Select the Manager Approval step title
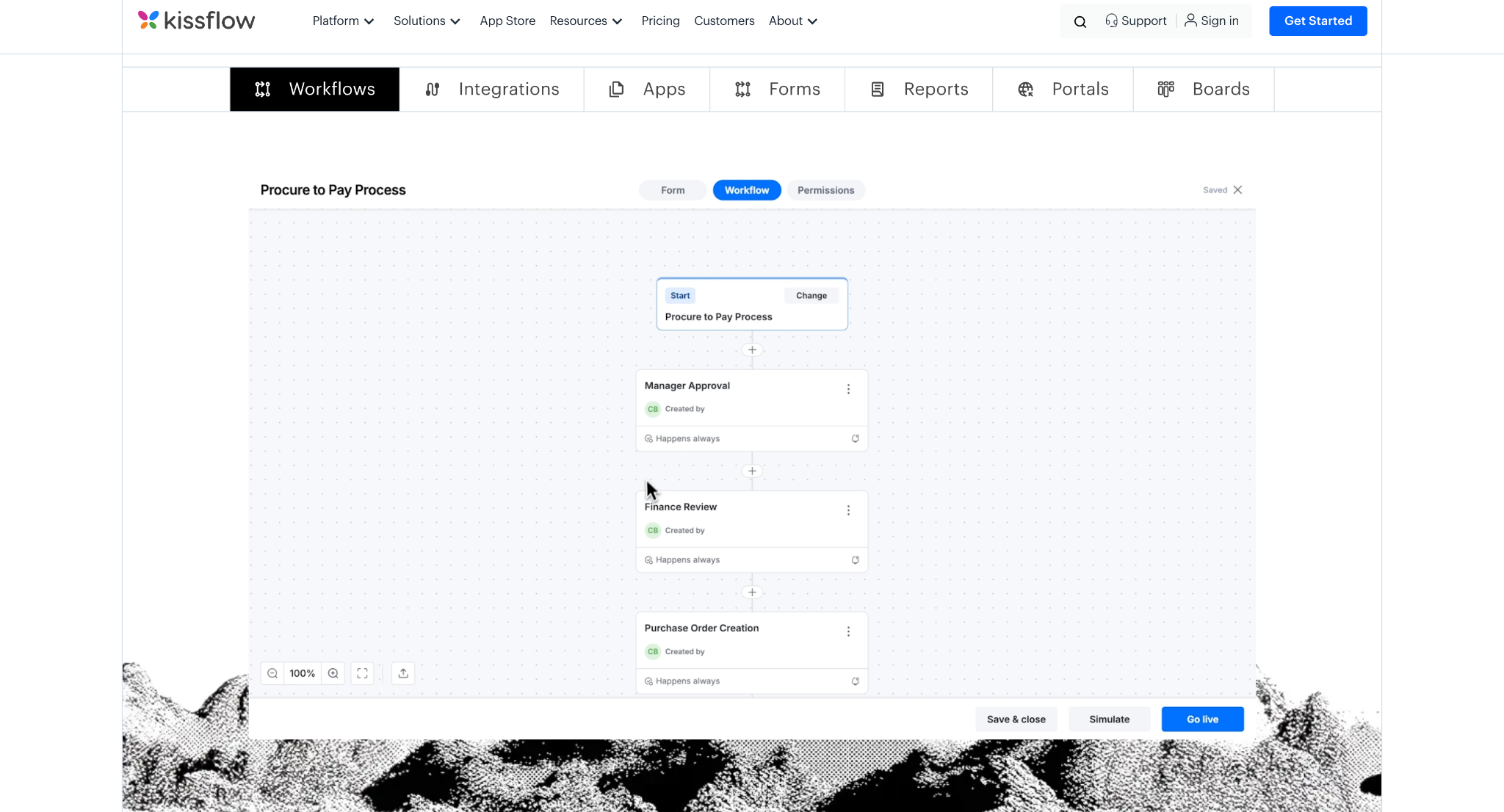Image resolution: width=1504 pixels, height=812 pixels. [x=687, y=385]
